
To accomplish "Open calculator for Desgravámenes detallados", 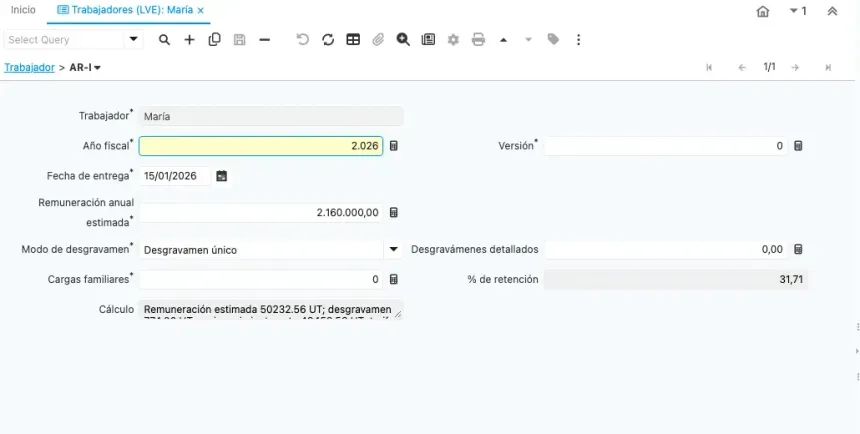I will (x=798, y=249).
